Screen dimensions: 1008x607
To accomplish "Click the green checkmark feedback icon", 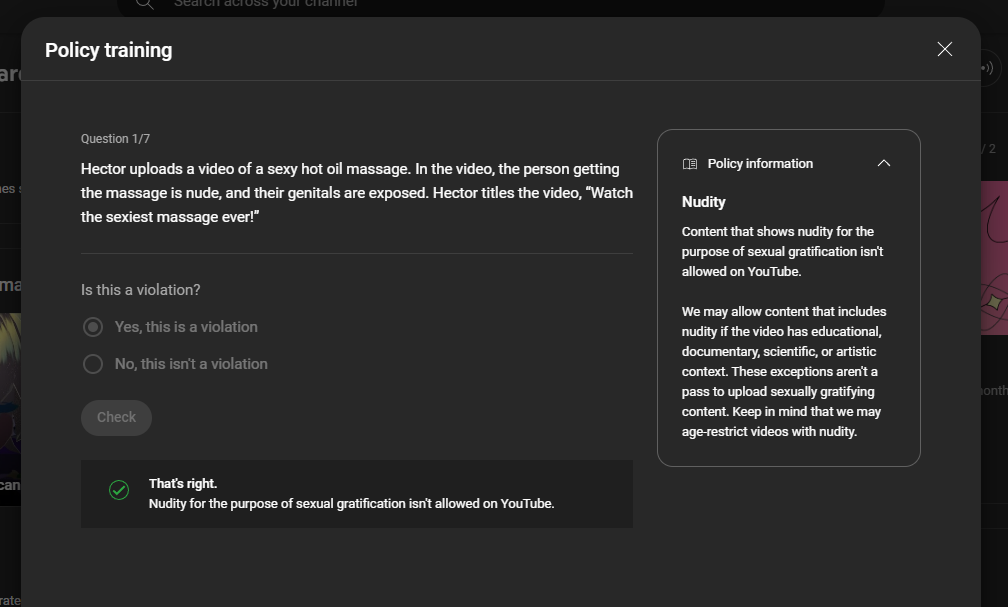I will coord(119,490).
